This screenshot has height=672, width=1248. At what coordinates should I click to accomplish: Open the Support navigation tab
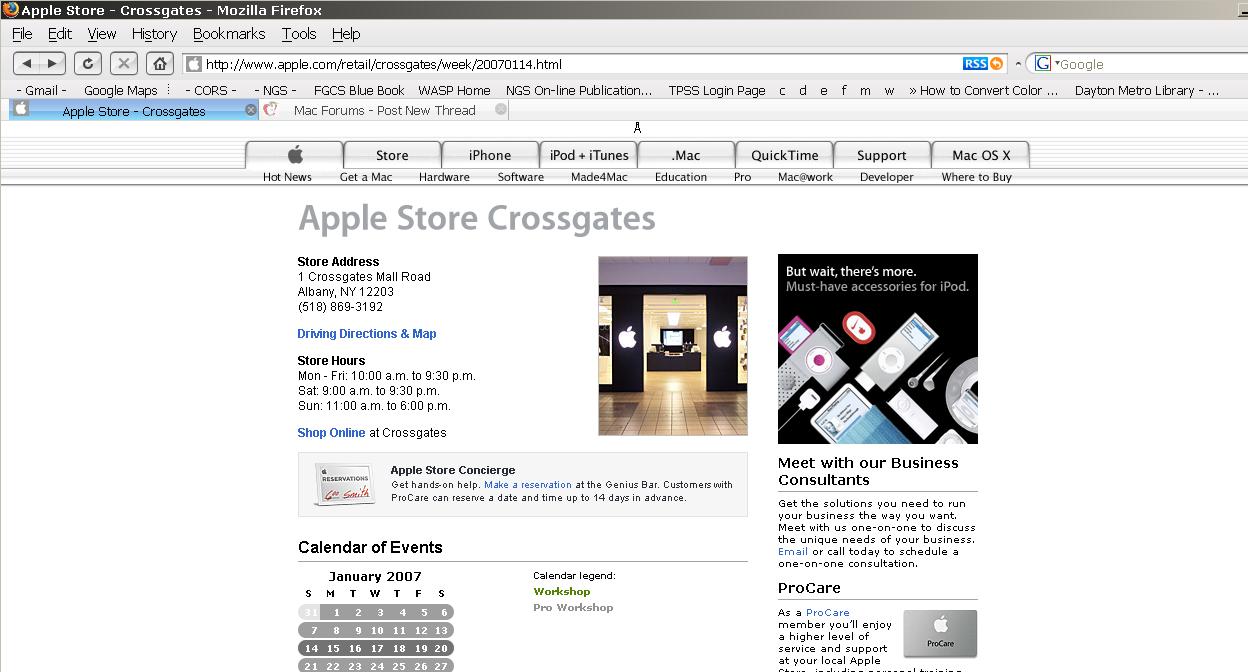(882, 155)
